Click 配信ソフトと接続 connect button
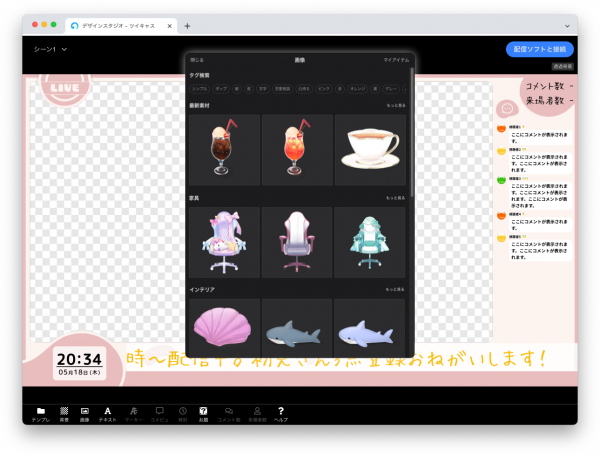The image size is (600, 456). point(540,49)
